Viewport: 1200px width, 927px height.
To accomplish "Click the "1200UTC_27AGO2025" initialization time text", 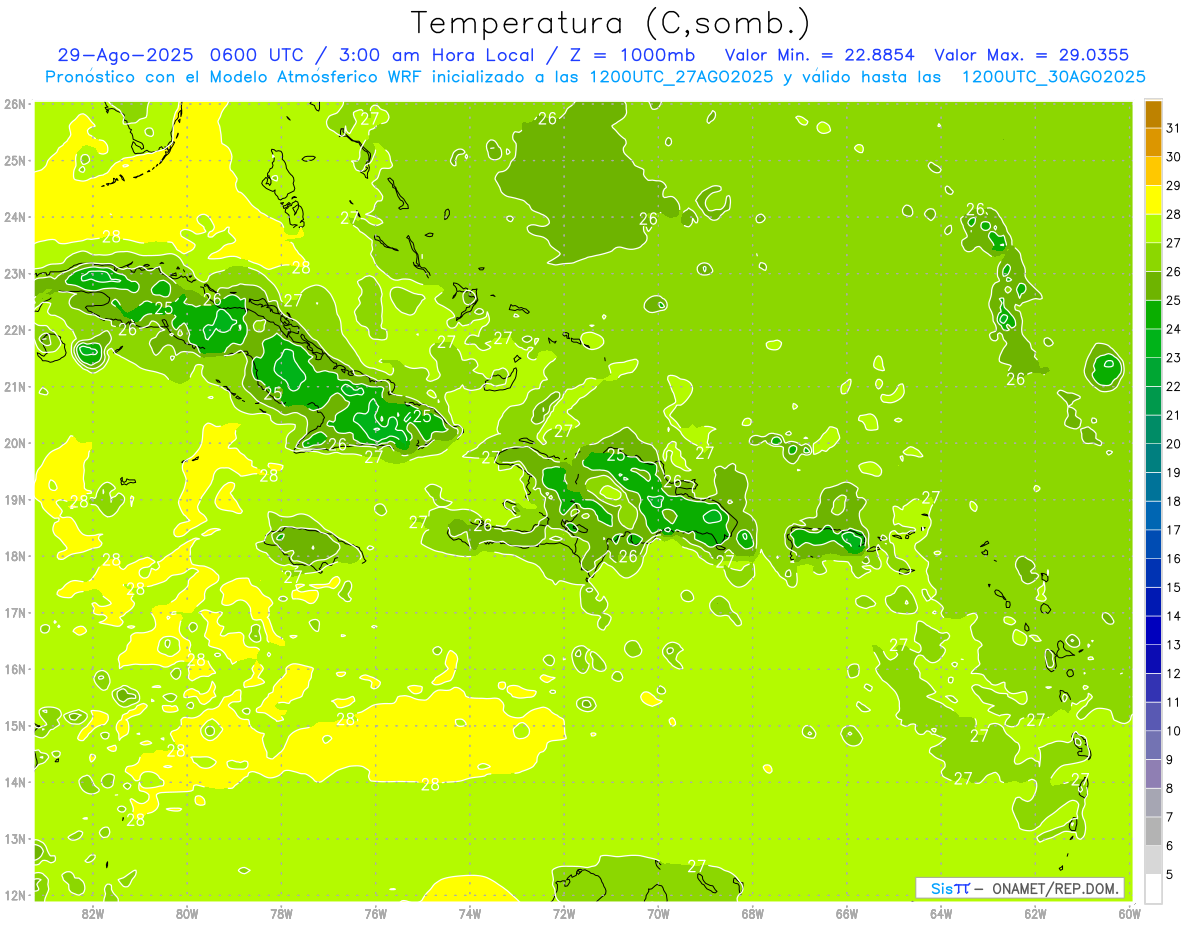I will [681, 77].
